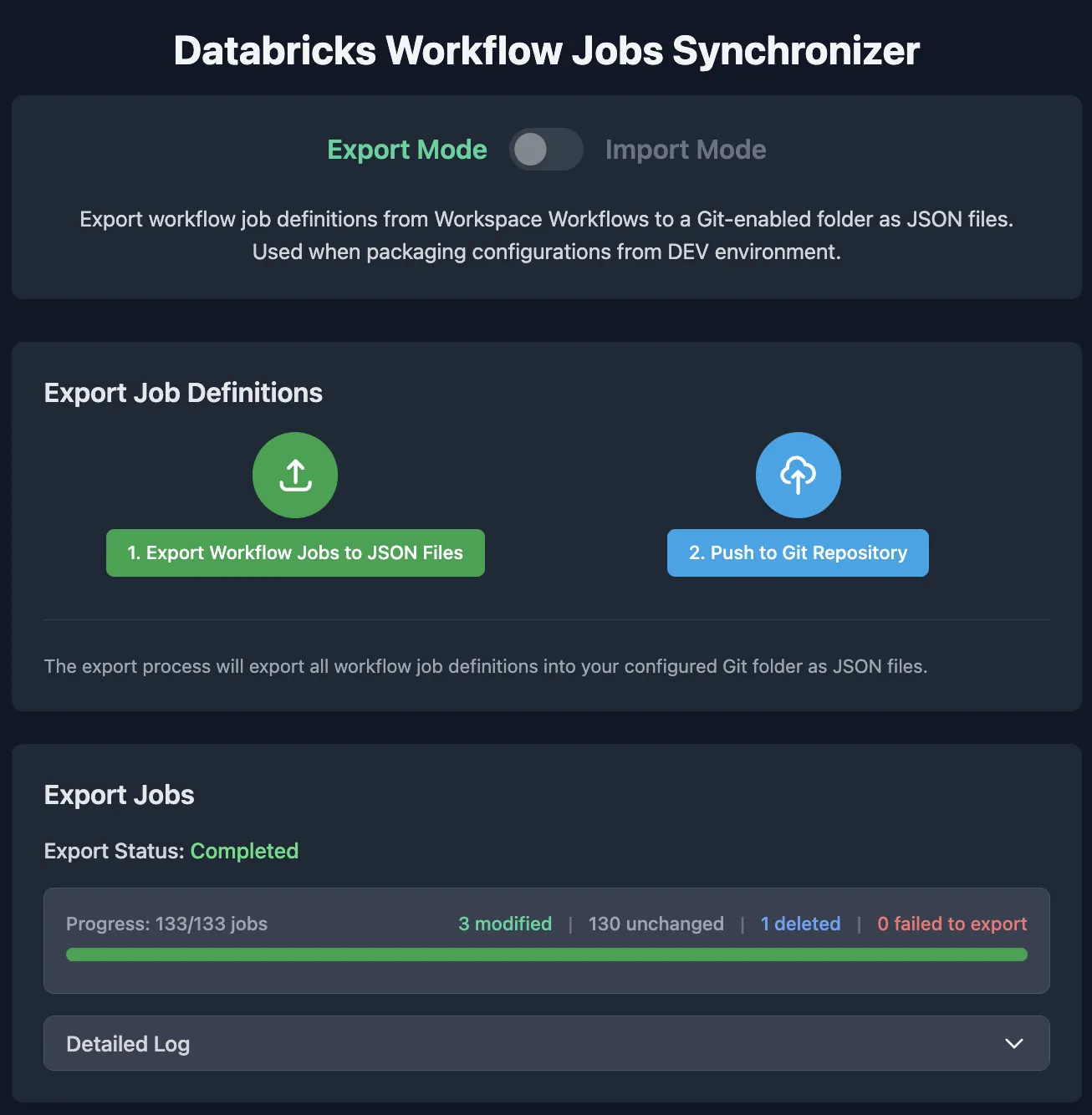The height and width of the screenshot is (1115, 1092).
Task: Click the green export upload circle icon
Action: [295, 475]
